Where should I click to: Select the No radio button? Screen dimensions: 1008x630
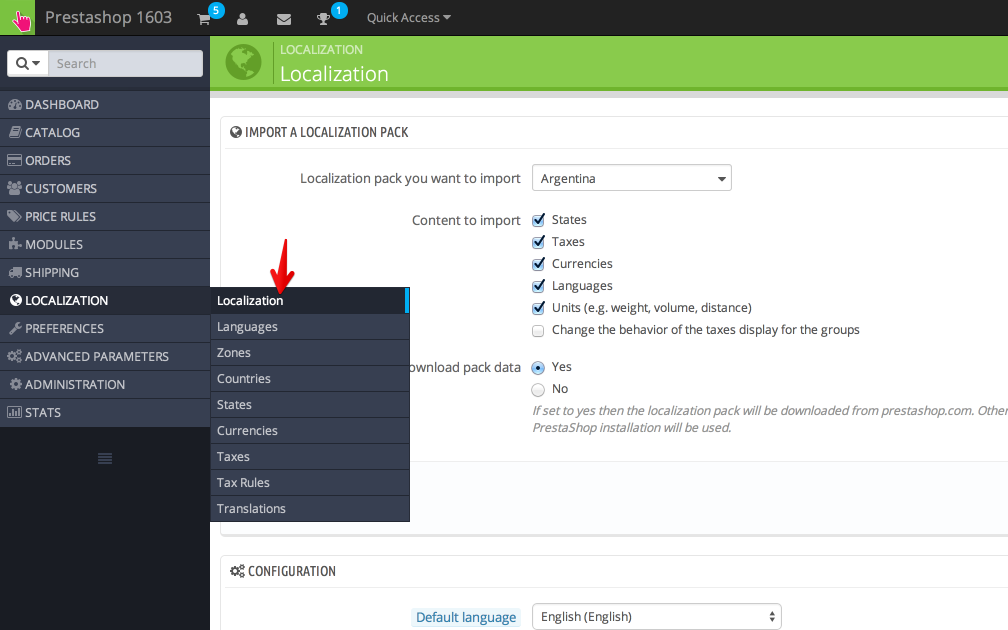coord(539,389)
